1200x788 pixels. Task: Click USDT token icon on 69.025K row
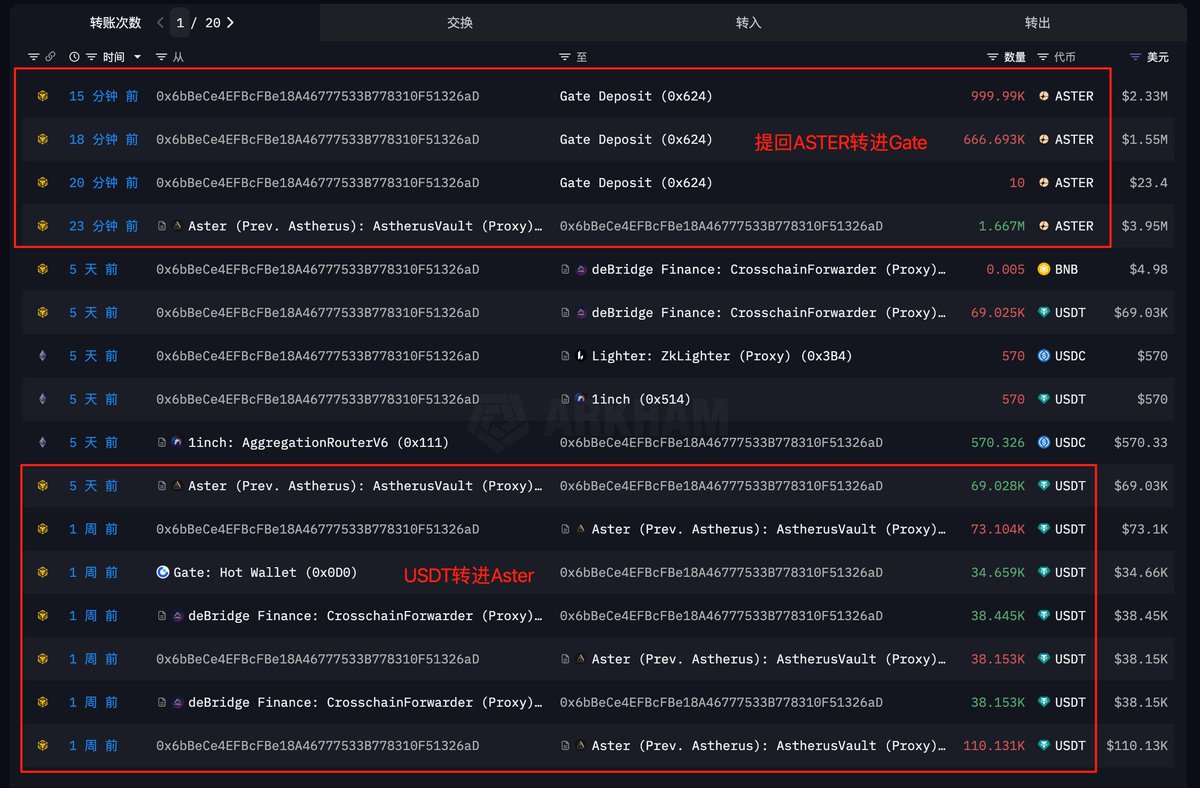(x=1044, y=312)
